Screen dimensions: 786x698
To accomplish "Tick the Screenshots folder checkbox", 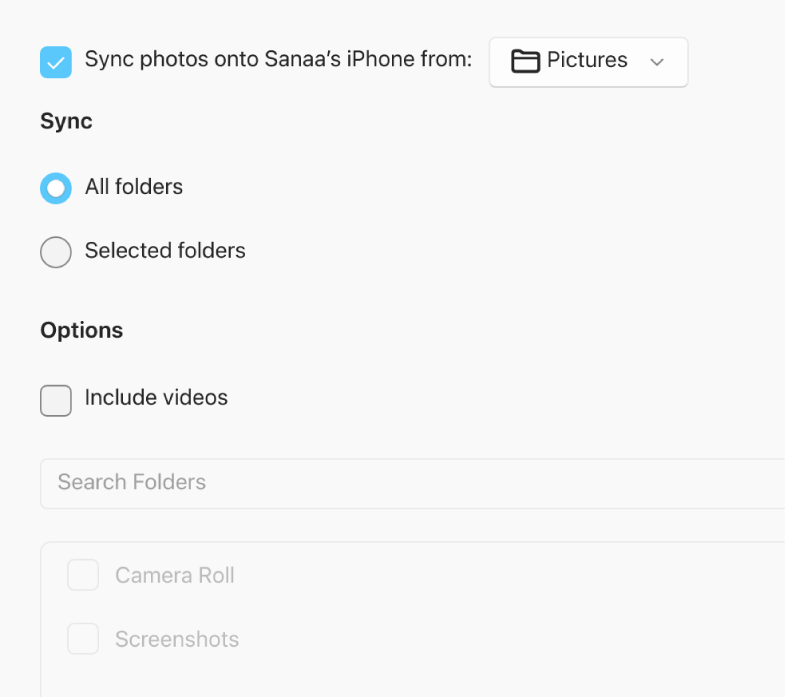I will click(83, 639).
